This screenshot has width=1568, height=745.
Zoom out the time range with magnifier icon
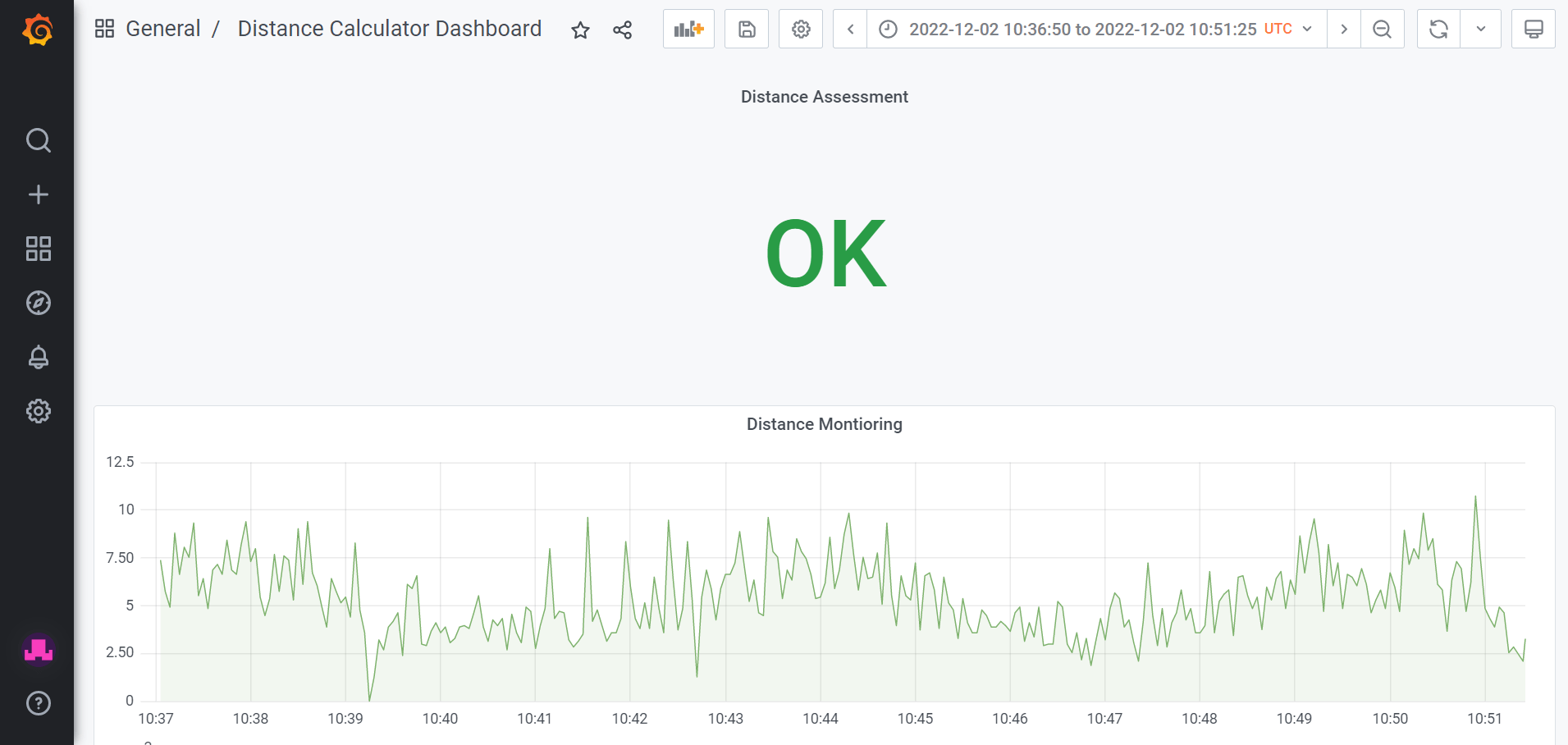click(1382, 29)
